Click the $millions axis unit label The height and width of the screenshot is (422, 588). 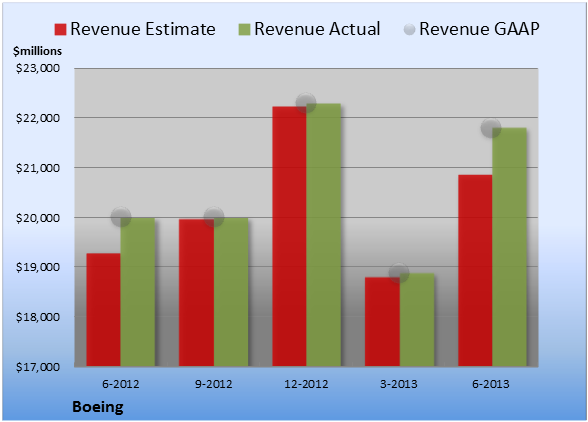pyautogui.click(x=38, y=51)
